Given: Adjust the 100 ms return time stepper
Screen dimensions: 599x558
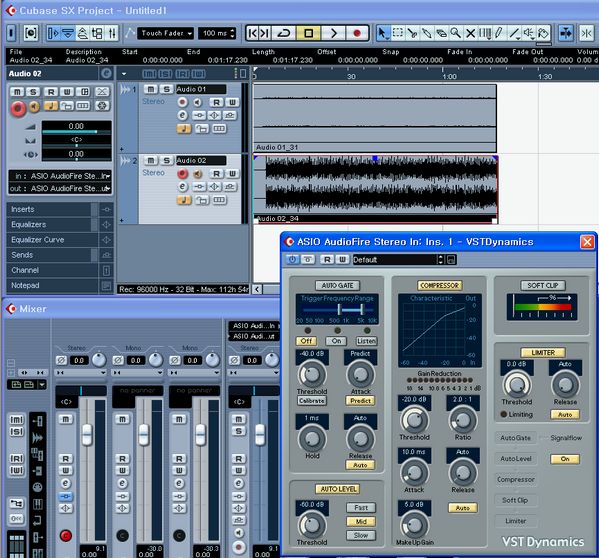Looking at the screenshot, I should click(x=233, y=33).
